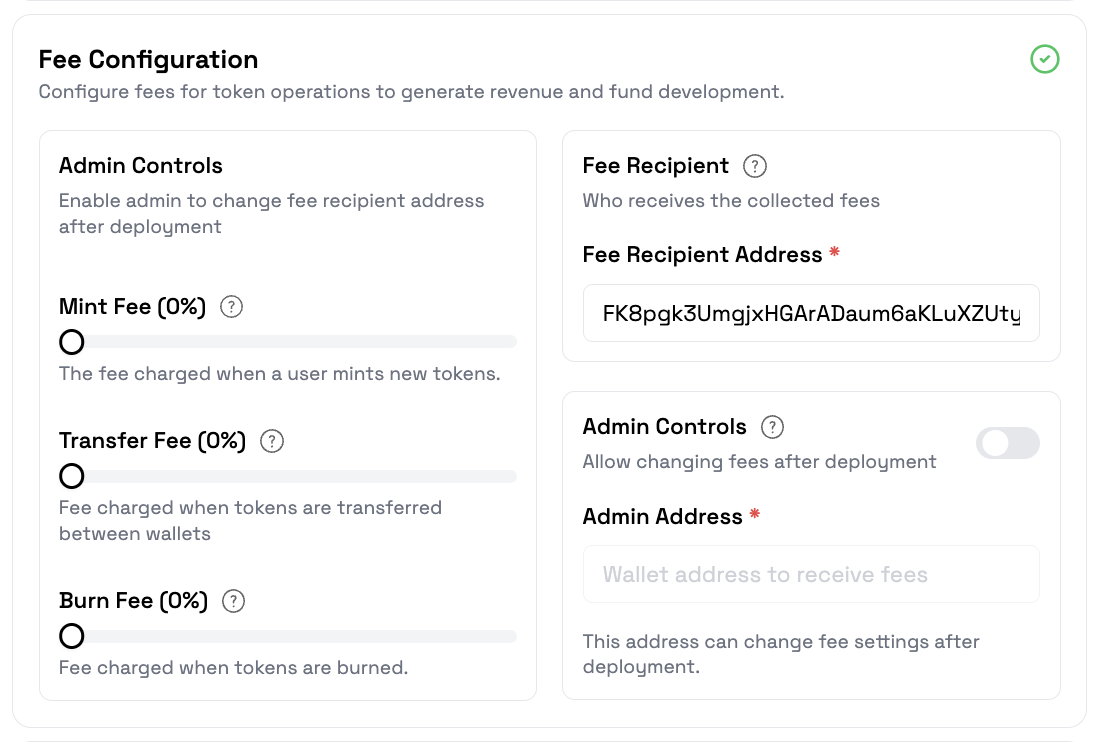
Task: Click the 'Fee Recipient Address' label
Action: [702, 254]
